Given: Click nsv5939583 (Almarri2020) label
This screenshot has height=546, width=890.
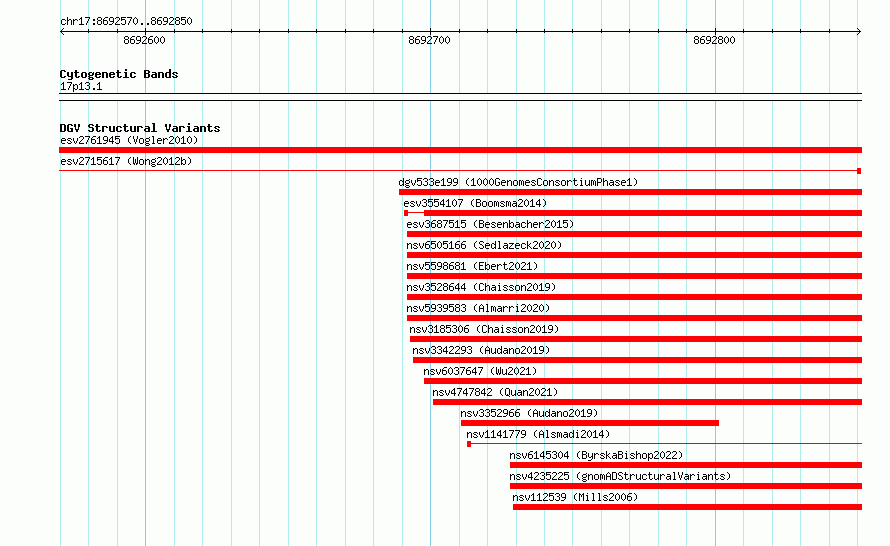Looking at the screenshot, I should (x=478, y=308).
